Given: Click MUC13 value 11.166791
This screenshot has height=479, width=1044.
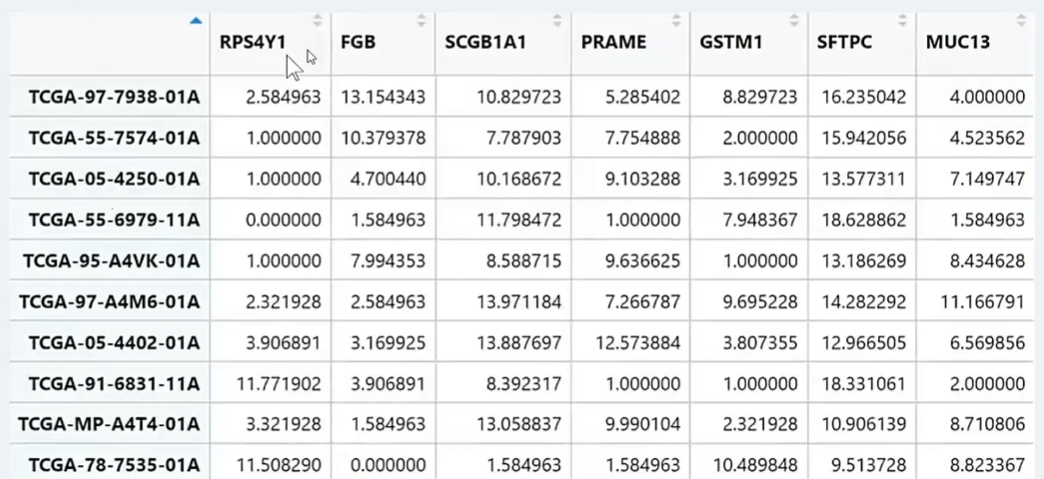Looking at the screenshot, I should coord(983,302).
